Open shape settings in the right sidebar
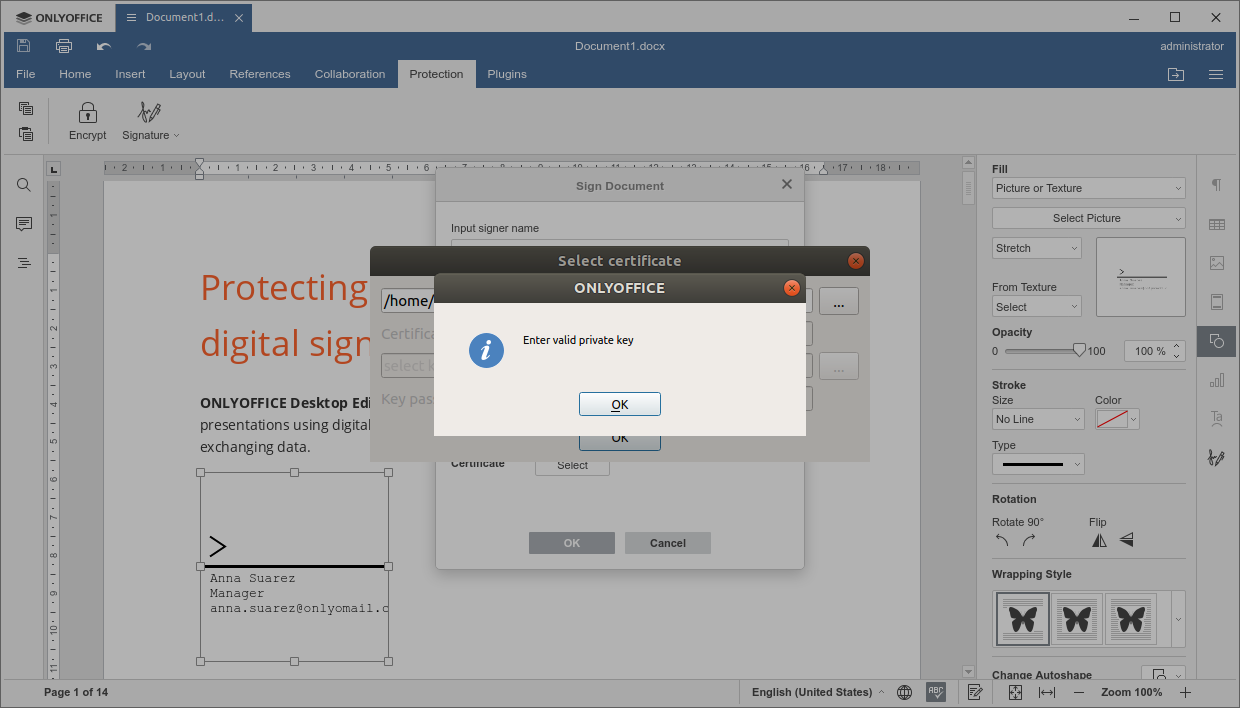 pos(1216,341)
